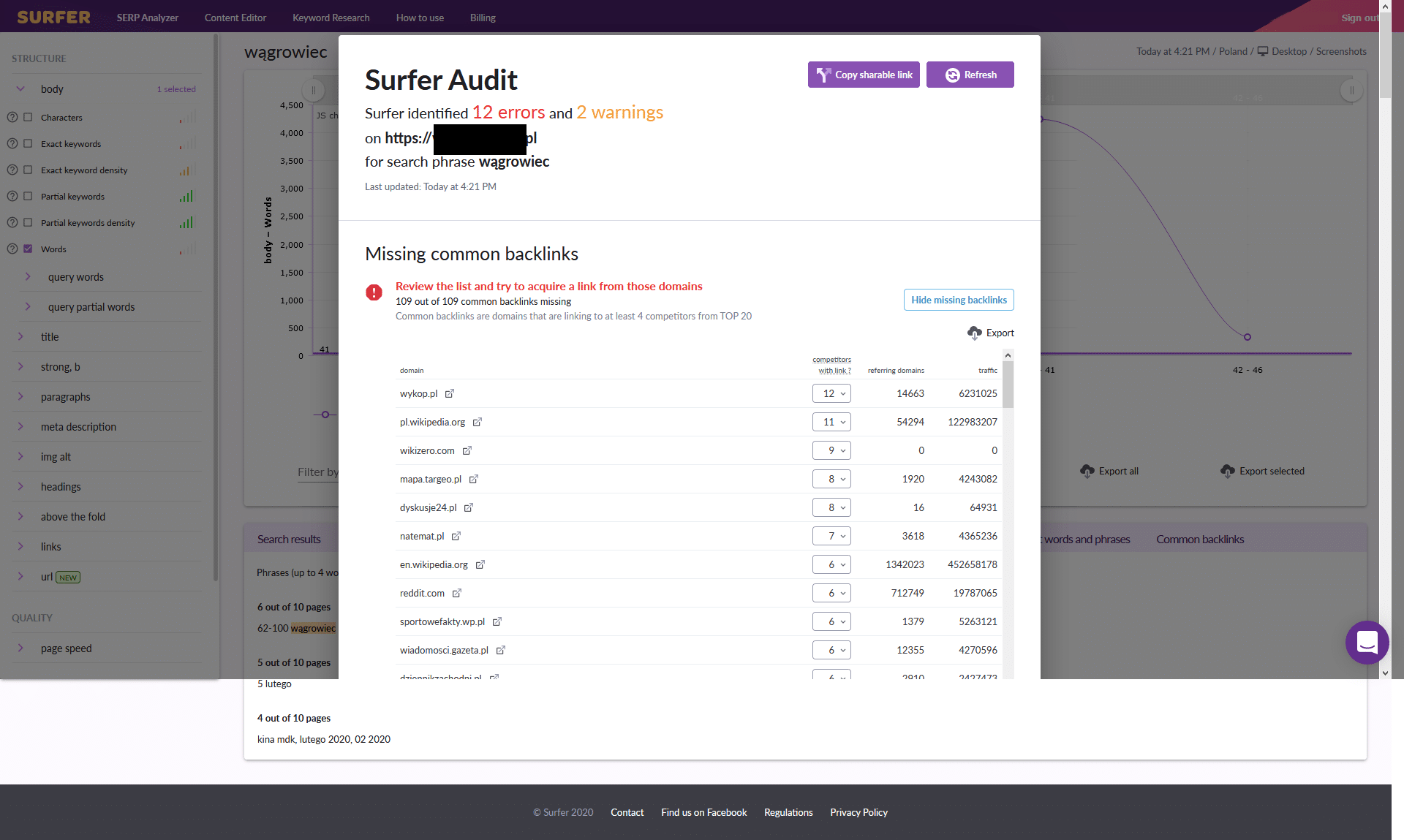Expand query partial words
The width and height of the screenshot is (1404, 840).
click(x=28, y=306)
